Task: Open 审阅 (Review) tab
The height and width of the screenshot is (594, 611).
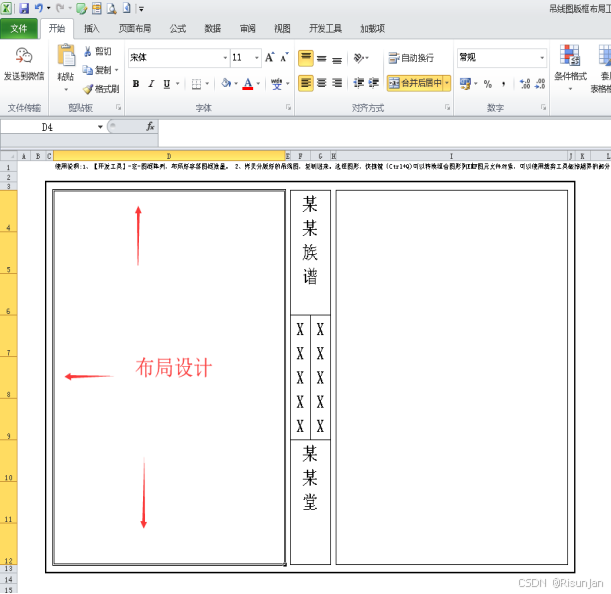Action: pyautogui.click(x=247, y=28)
